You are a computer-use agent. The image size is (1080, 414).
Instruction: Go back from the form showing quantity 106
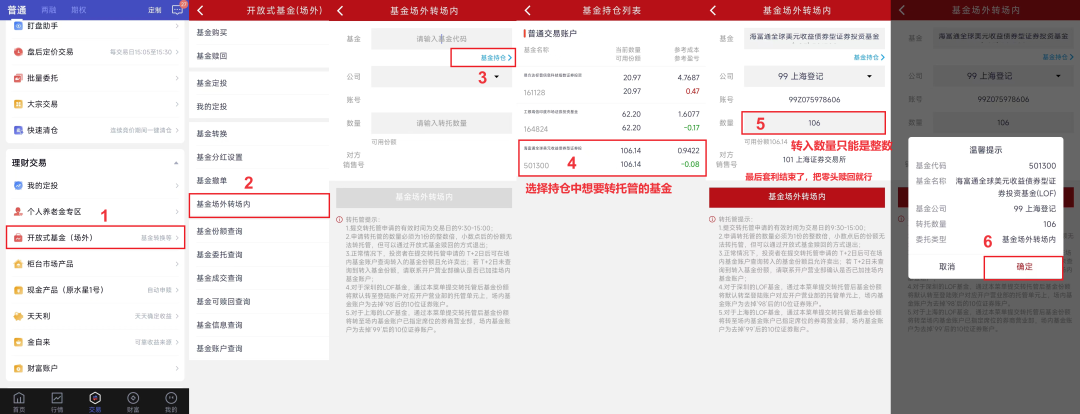[x=712, y=10]
